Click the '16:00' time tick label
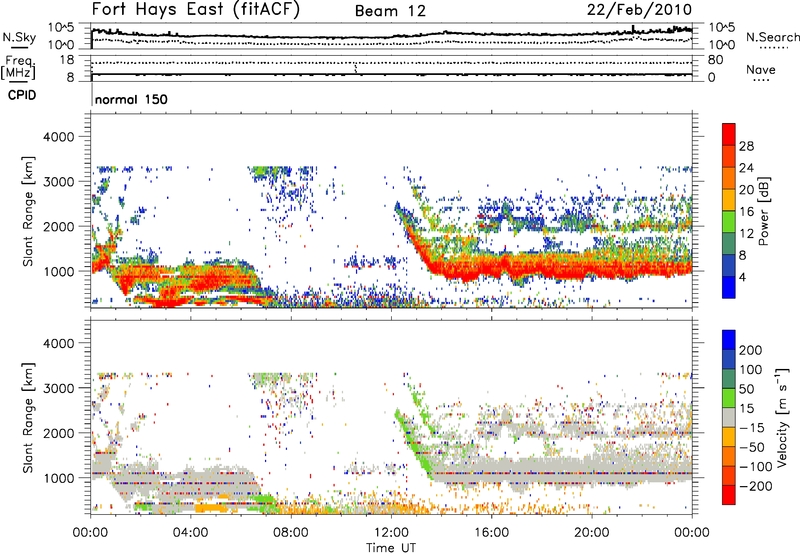 click(491, 533)
